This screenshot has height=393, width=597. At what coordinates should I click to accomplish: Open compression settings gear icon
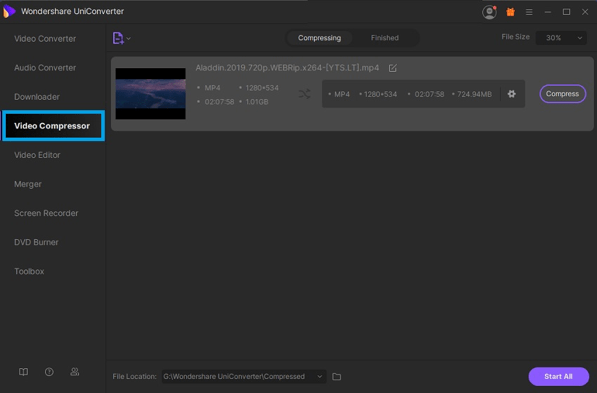tap(512, 94)
